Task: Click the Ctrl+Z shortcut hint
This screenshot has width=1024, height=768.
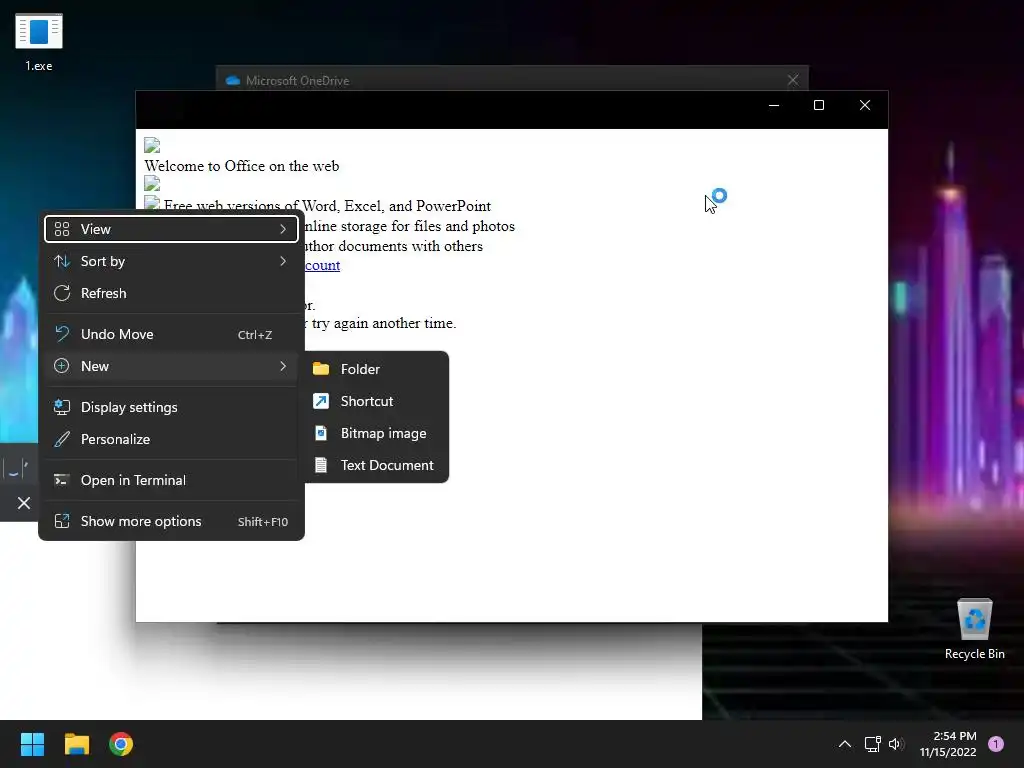Action: pyautogui.click(x=255, y=335)
